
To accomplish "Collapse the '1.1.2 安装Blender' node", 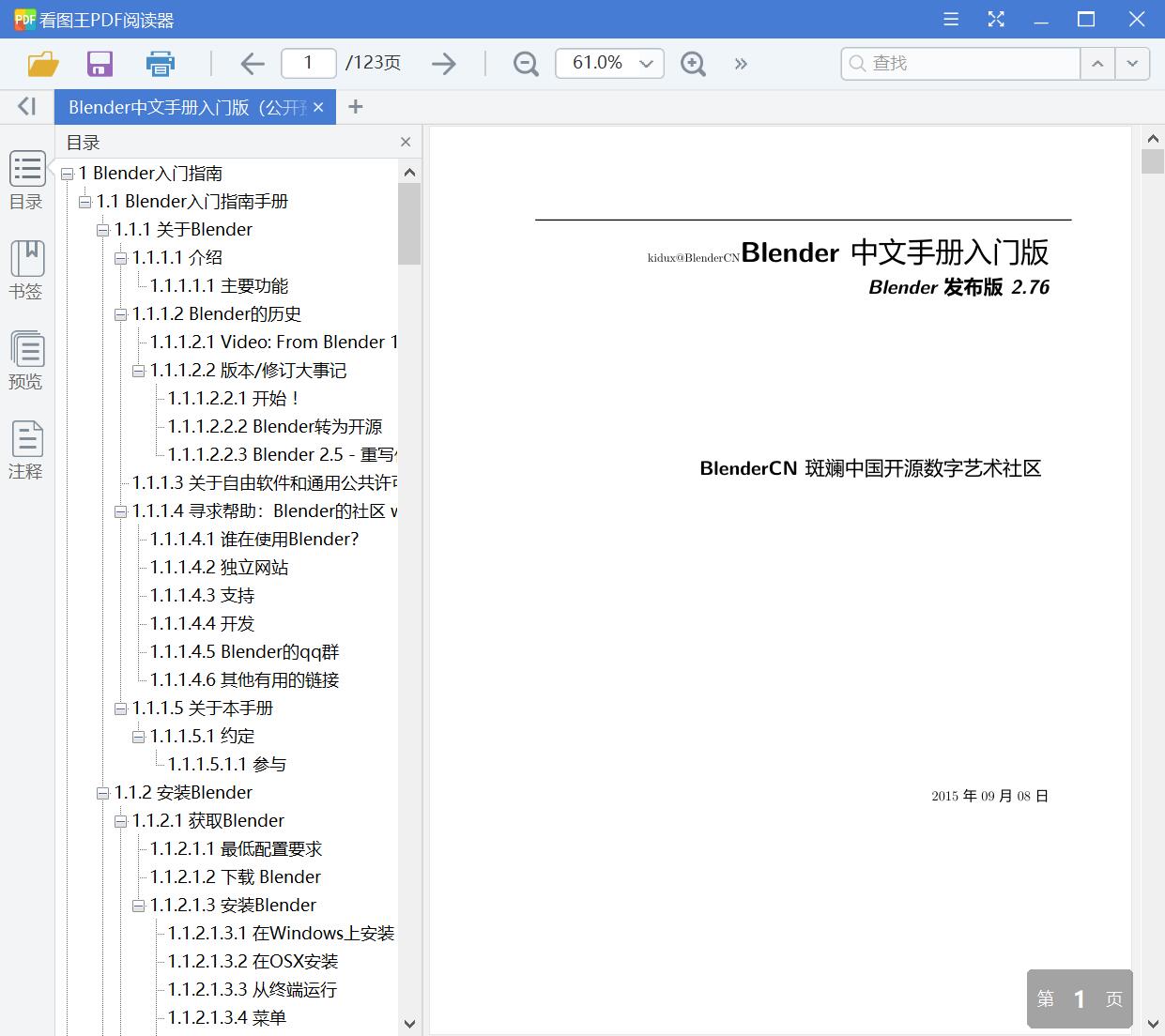I will [x=103, y=793].
